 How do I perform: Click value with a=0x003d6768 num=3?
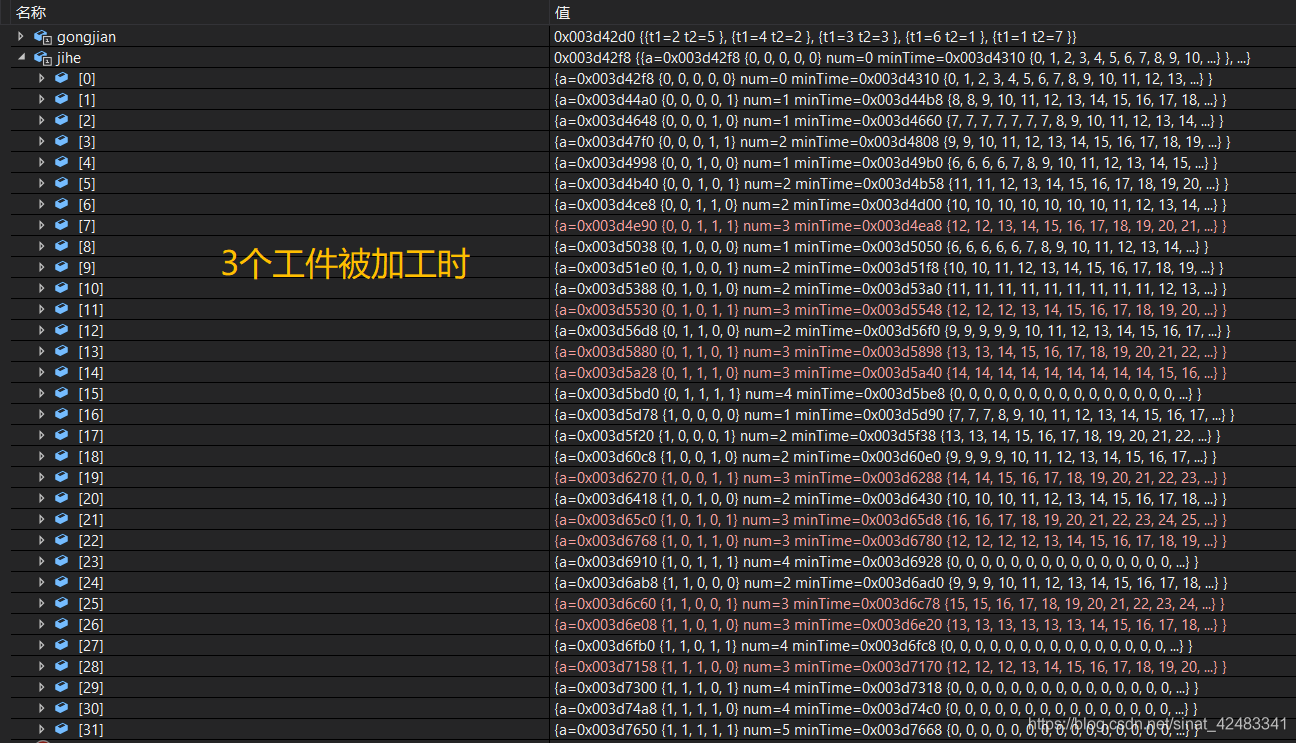[x=890, y=540]
